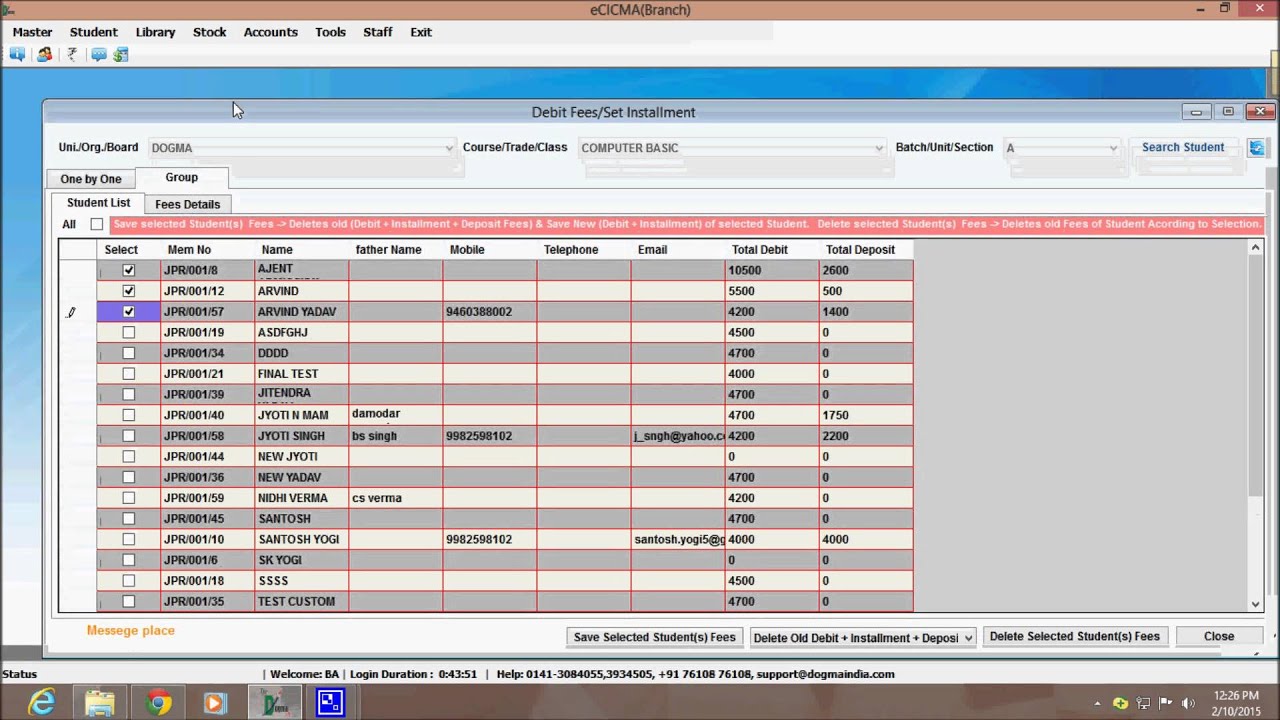Click the rupee fees toolbar icon

click(72, 55)
